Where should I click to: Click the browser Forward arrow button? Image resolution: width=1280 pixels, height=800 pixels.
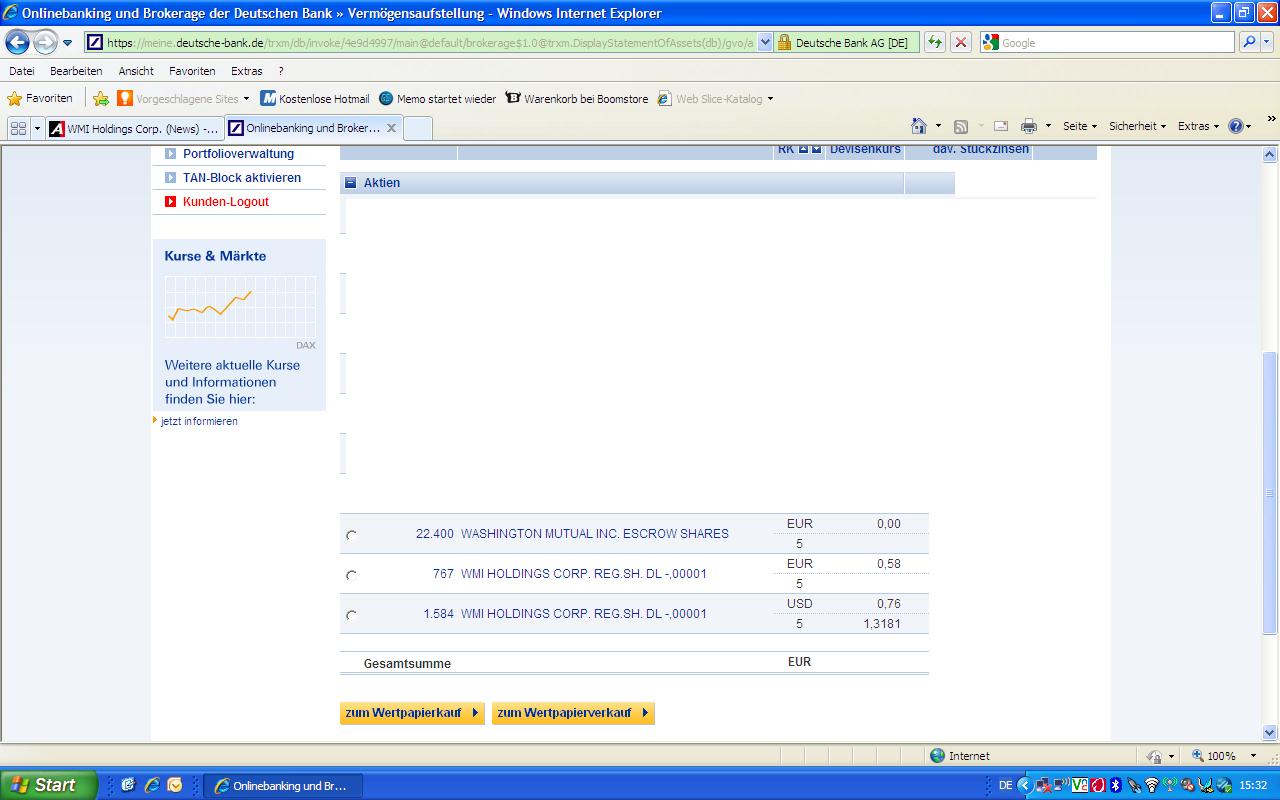click(45, 42)
